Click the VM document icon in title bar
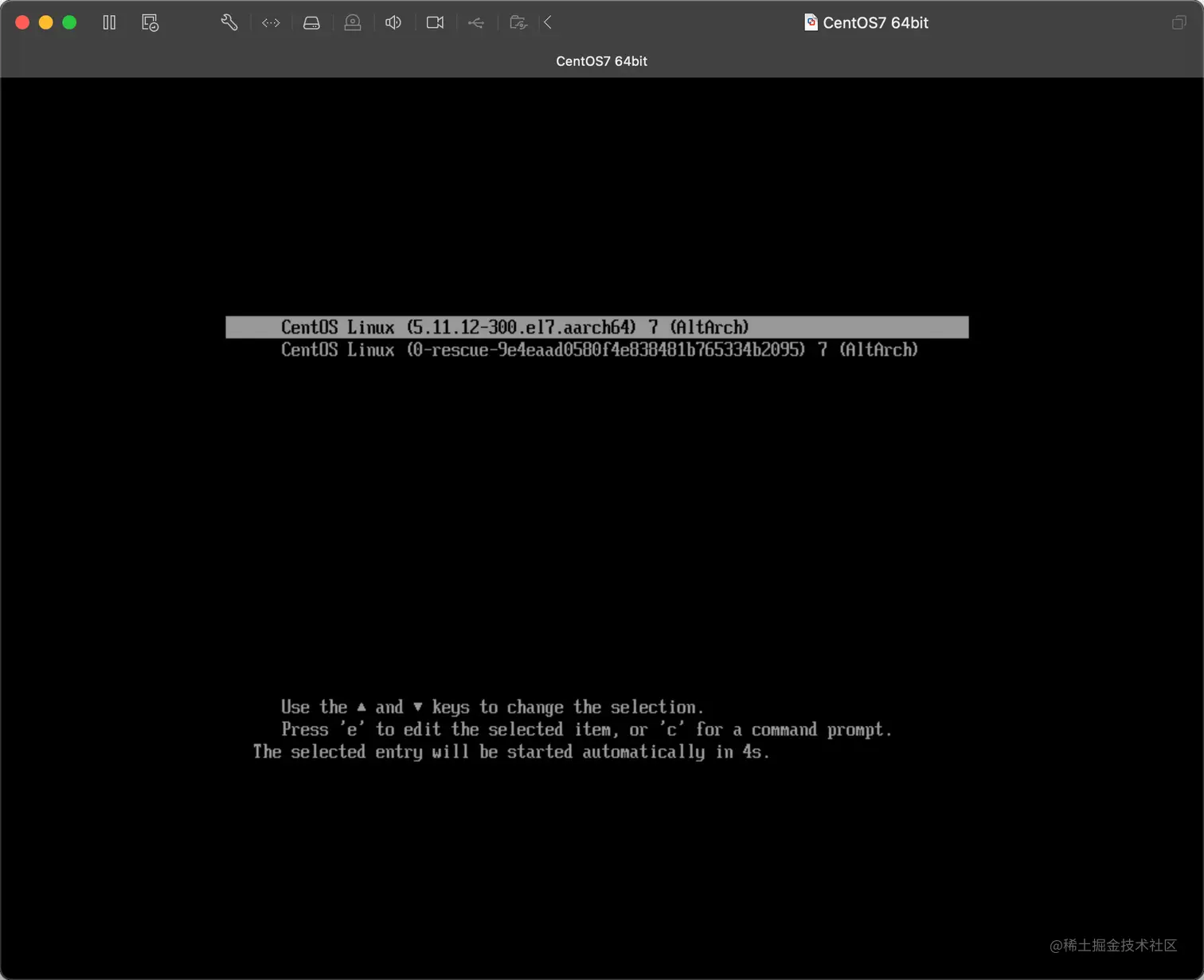The height and width of the screenshot is (980, 1204). (811, 22)
